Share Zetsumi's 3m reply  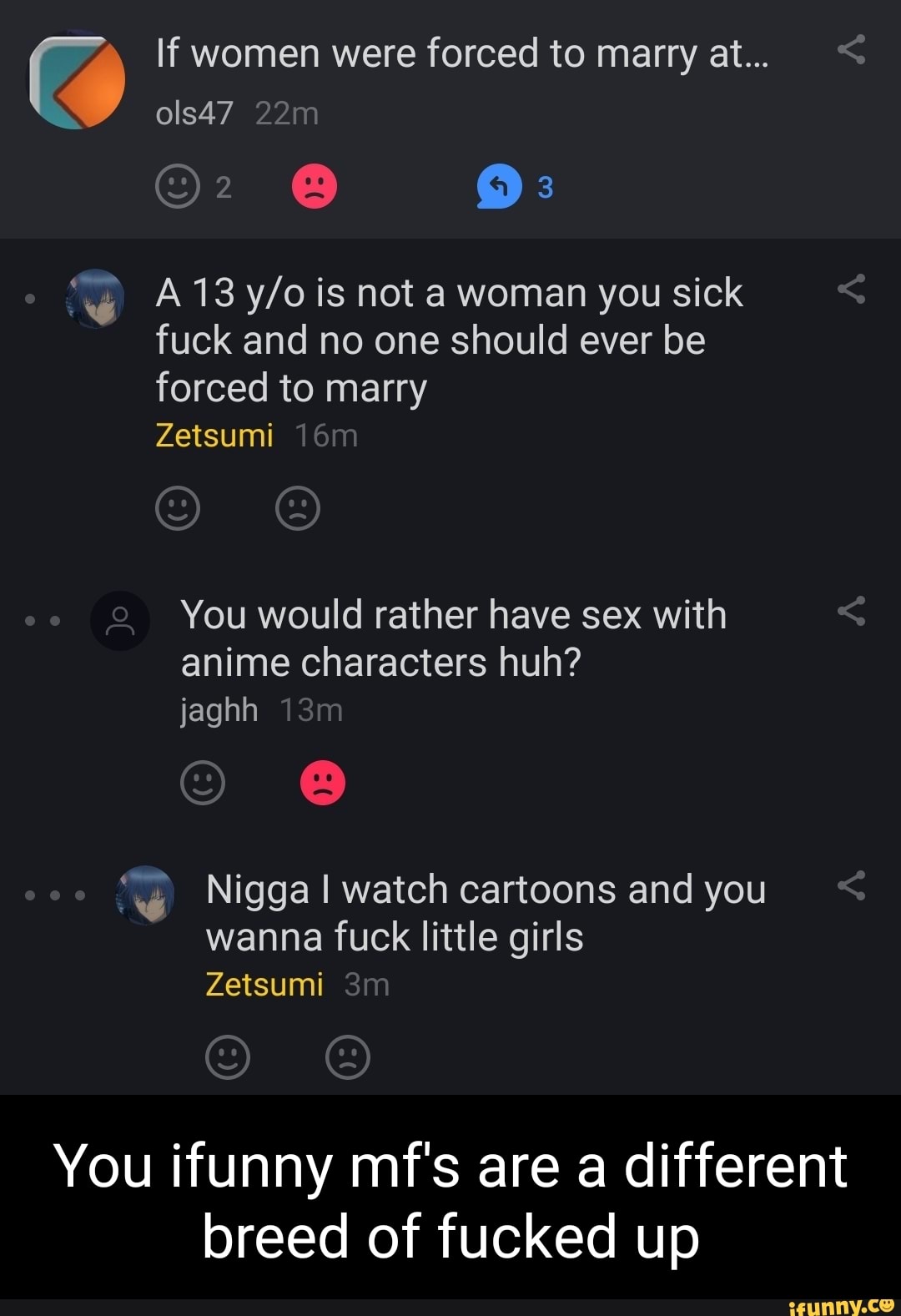click(851, 885)
